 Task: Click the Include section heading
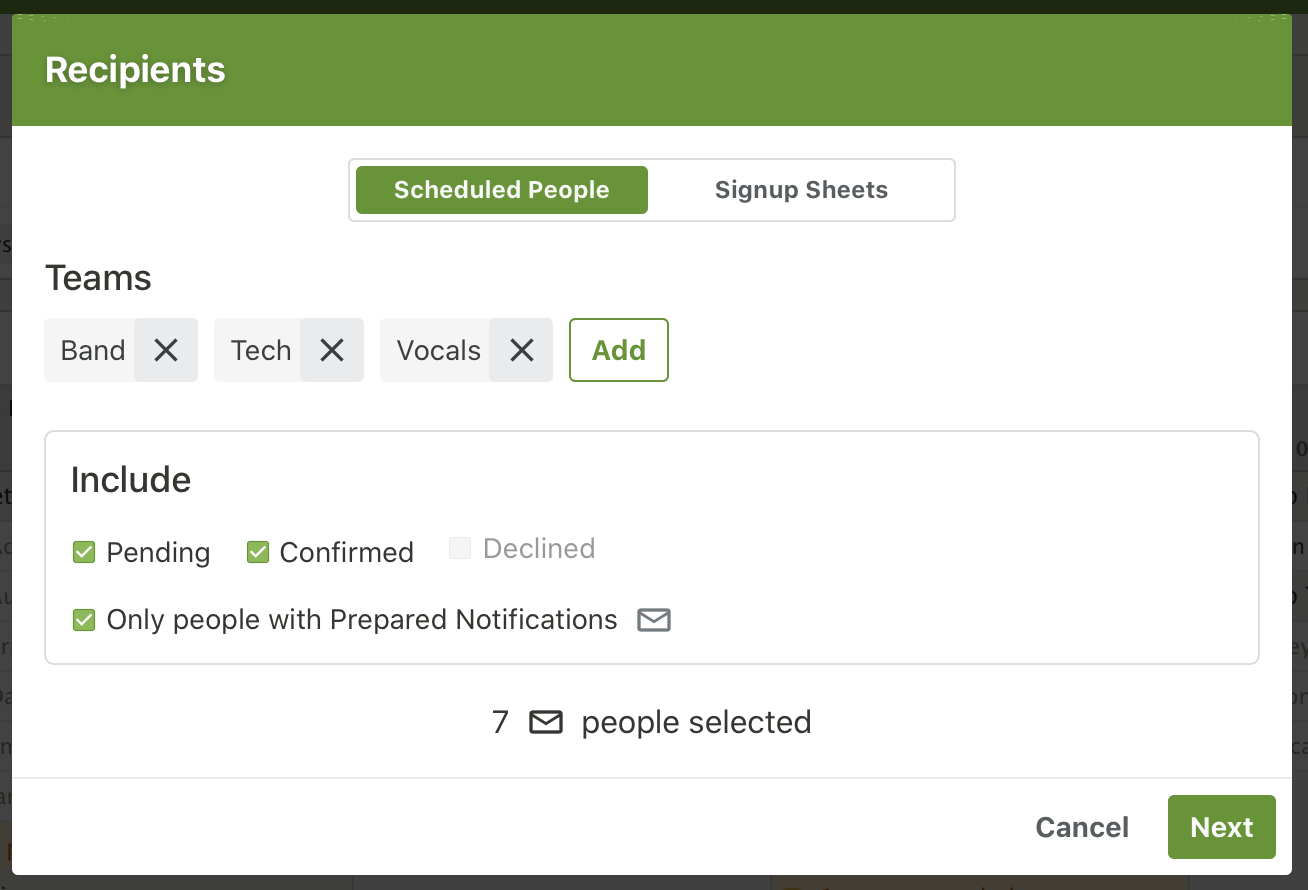point(131,480)
